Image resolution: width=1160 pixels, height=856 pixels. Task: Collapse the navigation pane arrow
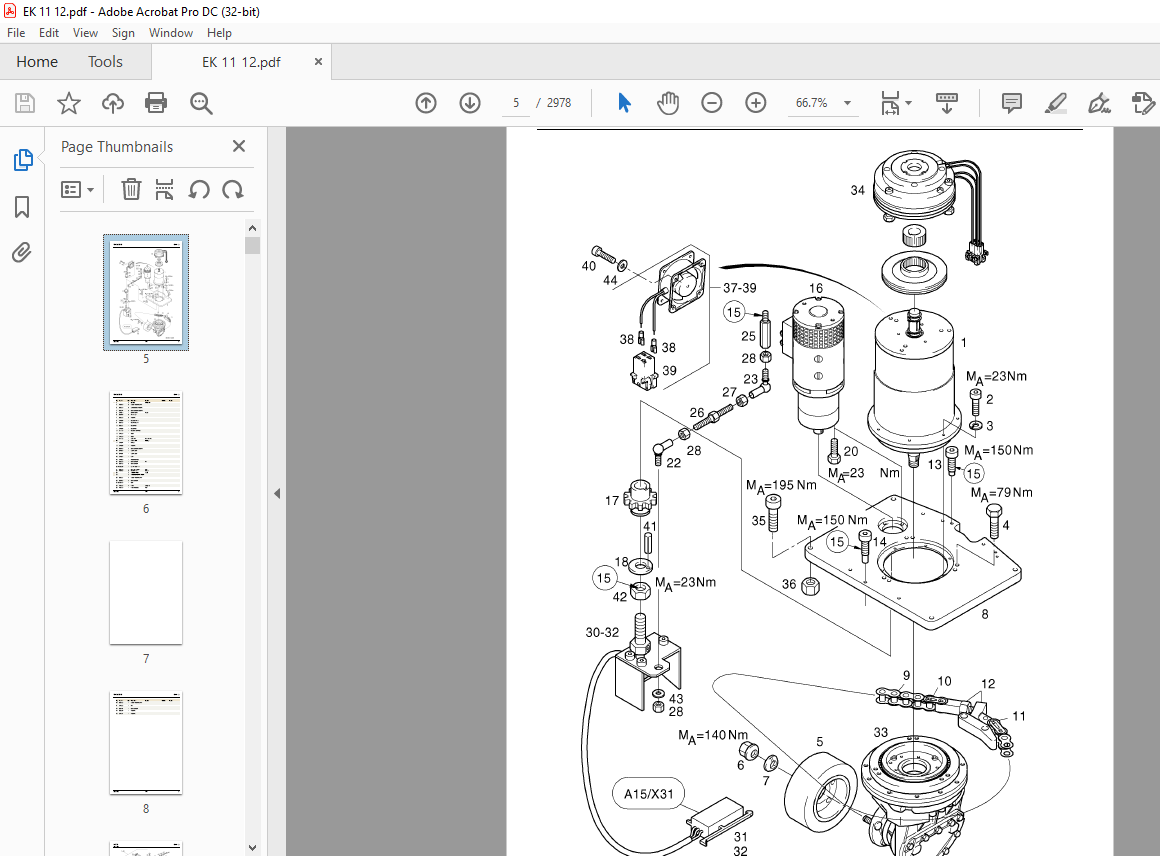coord(277,493)
